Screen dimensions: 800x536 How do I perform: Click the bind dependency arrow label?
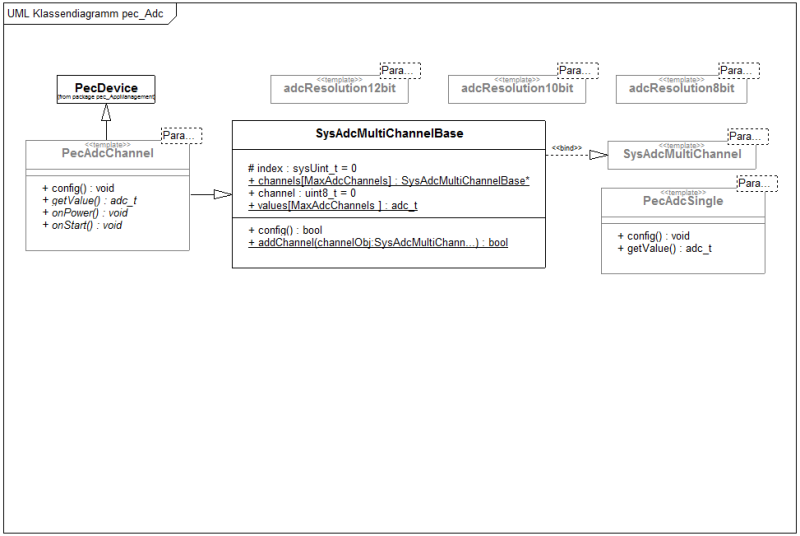[x=566, y=148]
